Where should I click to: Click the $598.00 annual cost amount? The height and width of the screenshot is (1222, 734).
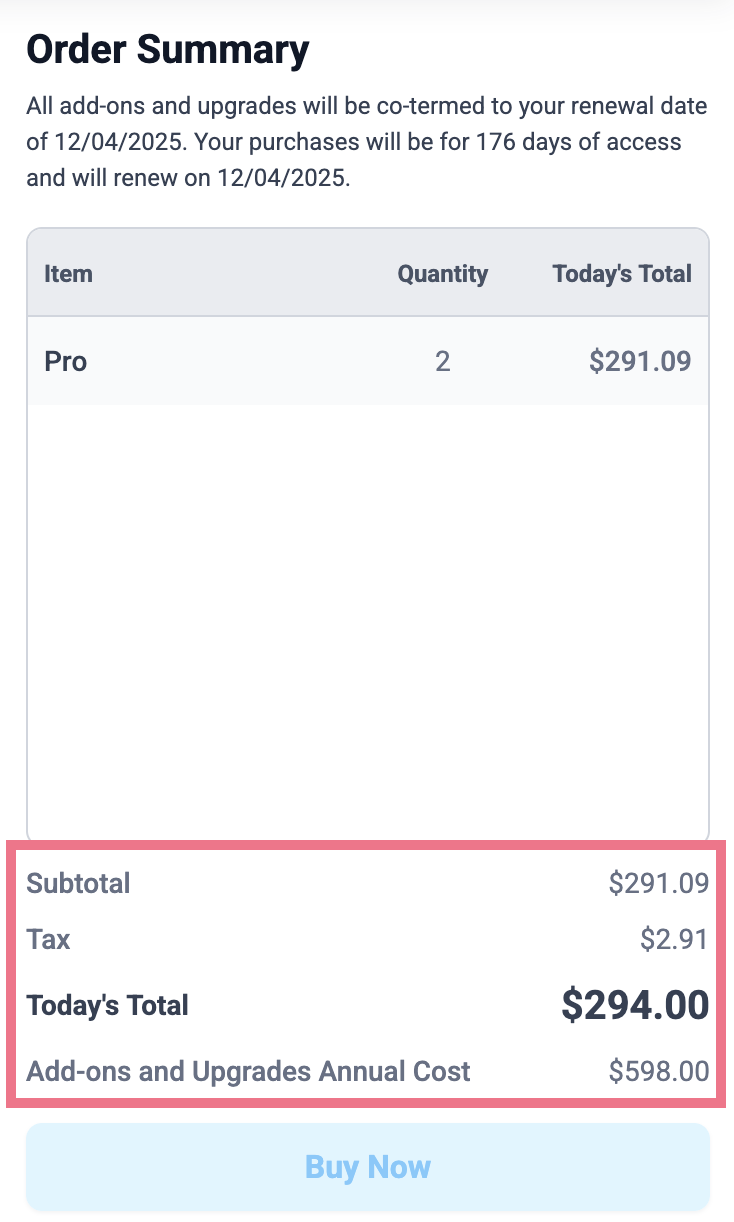pyautogui.click(x=659, y=1072)
